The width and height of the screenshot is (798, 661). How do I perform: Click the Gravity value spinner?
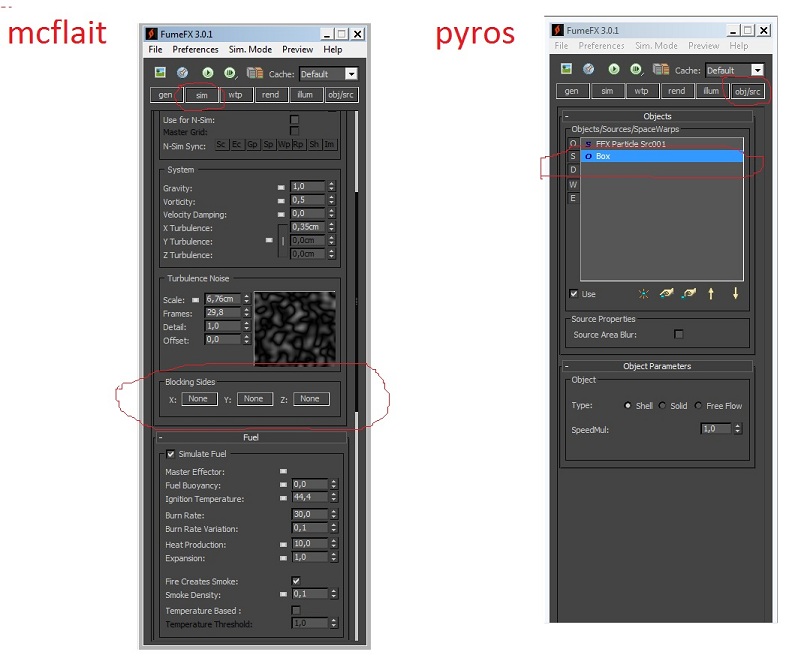click(331, 186)
